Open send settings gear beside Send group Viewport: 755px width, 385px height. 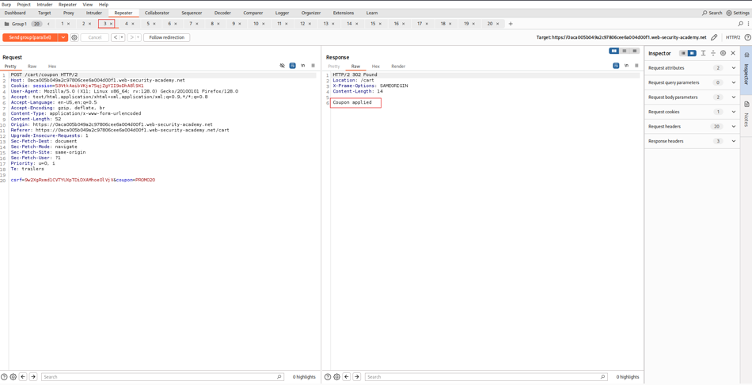click(75, 38)
